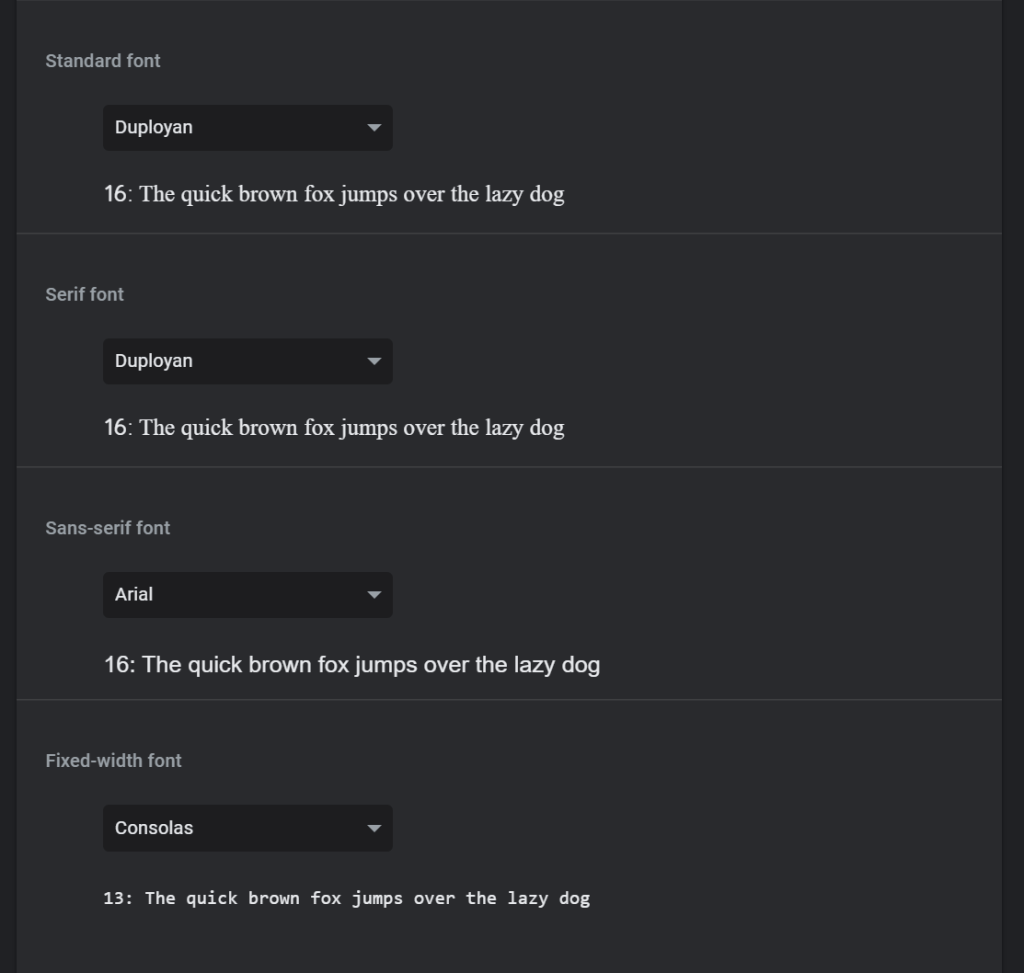The height and width of the screenshot is (973, 1024).
Task: Click the Standard font dropdown arrow
Action: coord(374,128)
